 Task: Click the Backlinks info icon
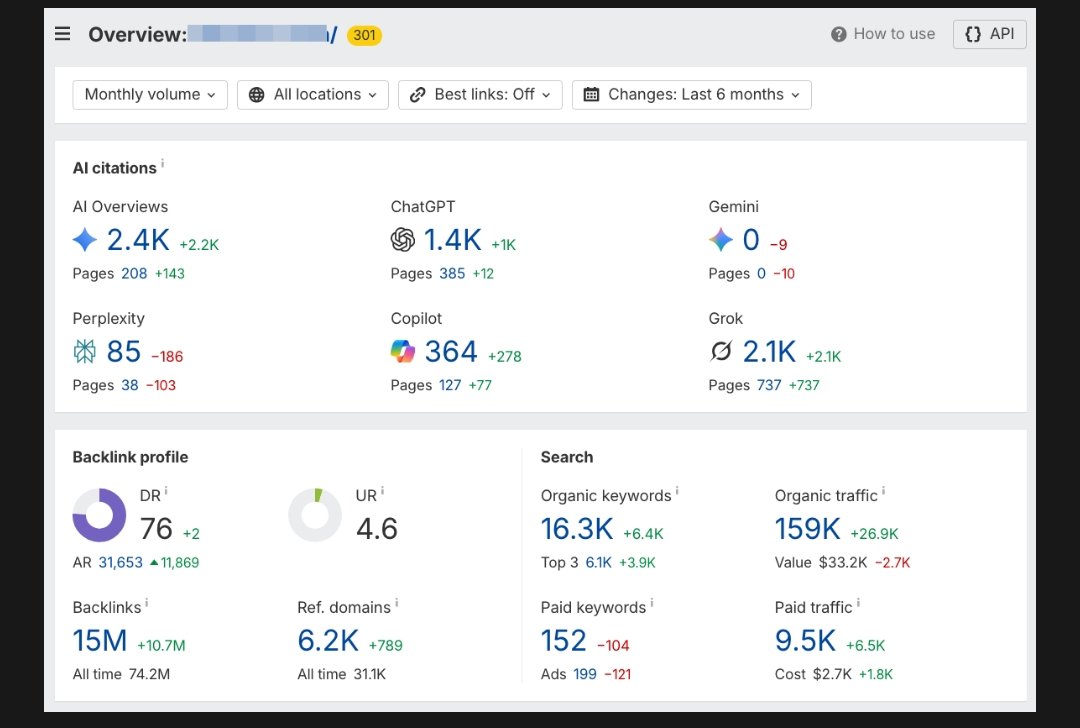point(147,603)
